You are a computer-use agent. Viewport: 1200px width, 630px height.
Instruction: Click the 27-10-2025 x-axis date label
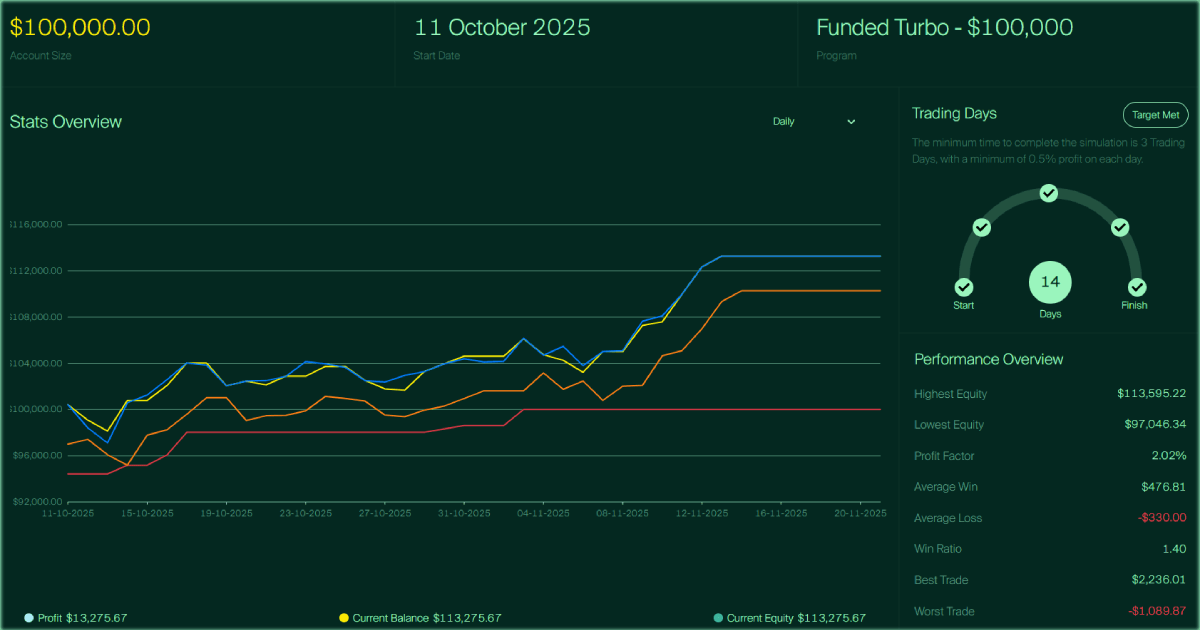385,513
